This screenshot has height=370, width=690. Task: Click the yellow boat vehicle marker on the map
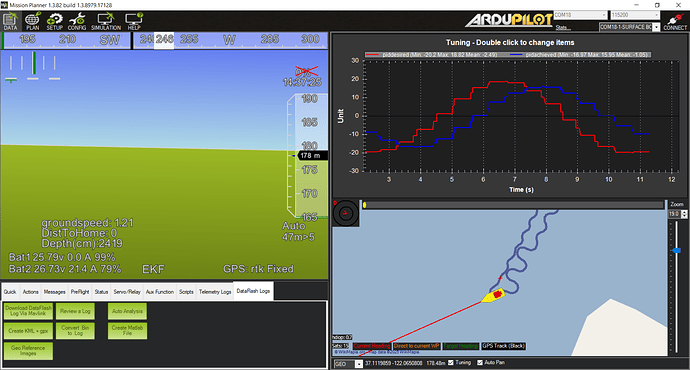(x=493, y=295)
